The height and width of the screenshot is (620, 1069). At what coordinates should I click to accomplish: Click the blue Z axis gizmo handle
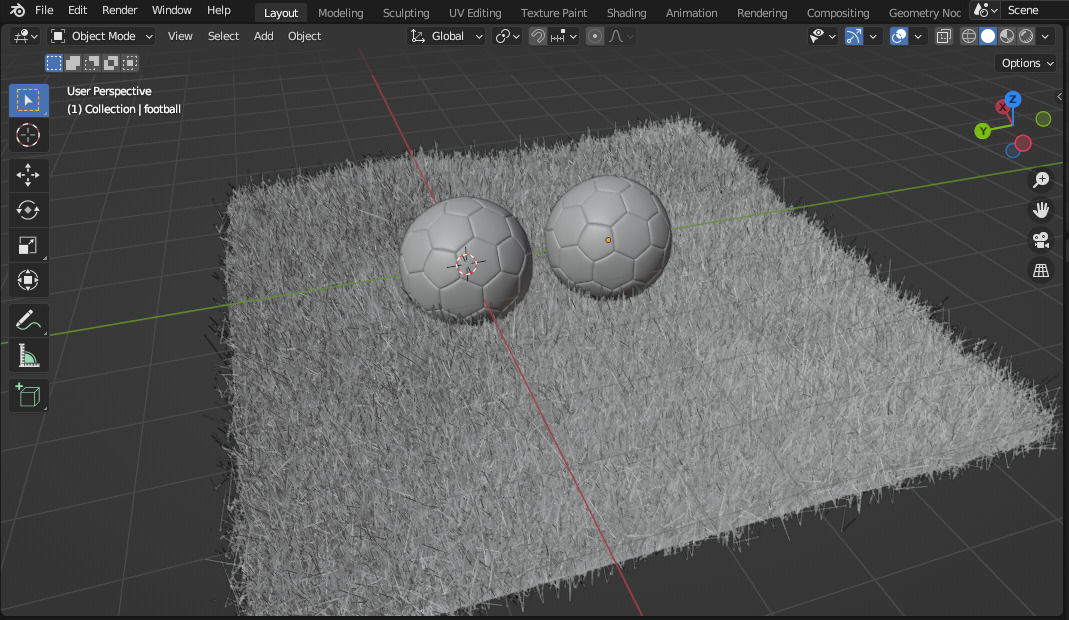[1013, 100]
